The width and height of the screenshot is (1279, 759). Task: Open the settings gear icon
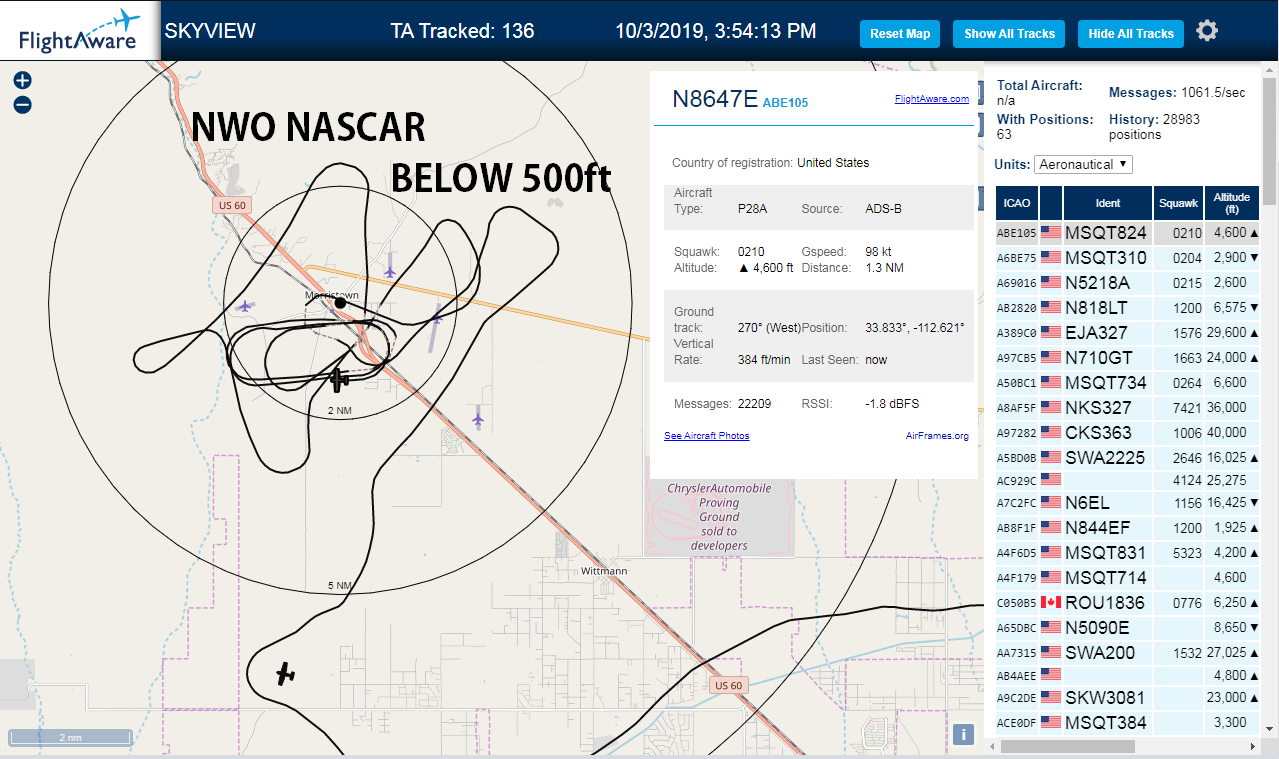(1207, 31)
